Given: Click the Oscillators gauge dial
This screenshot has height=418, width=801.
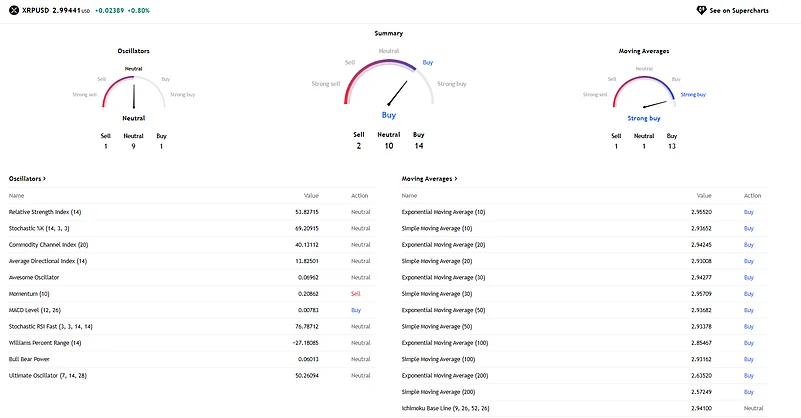Looking at the screenshot, I should coord(133,90).
